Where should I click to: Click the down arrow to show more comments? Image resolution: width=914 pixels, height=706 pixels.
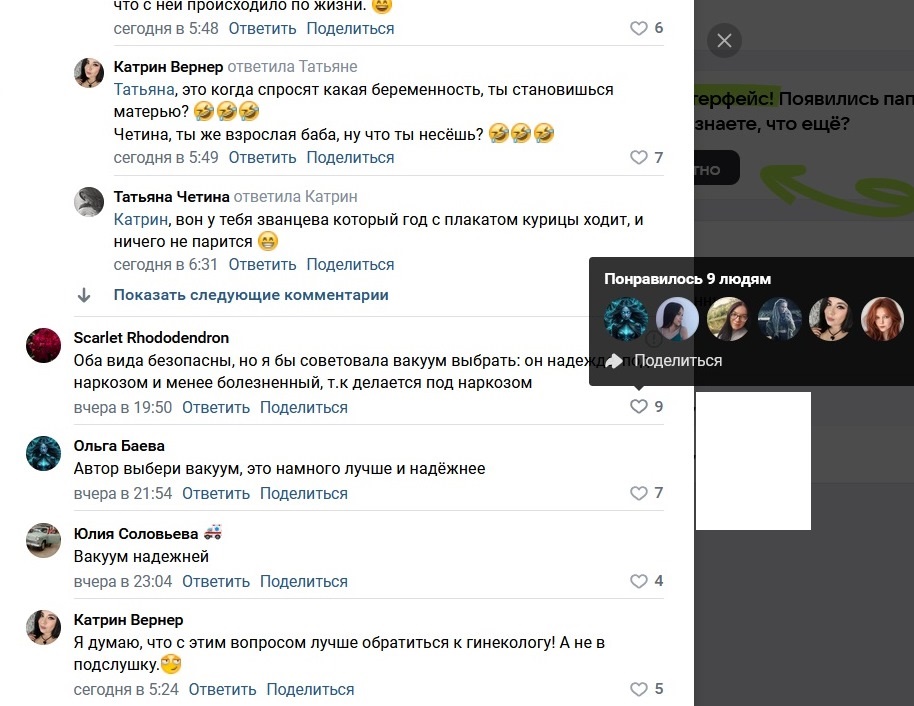click(x=84, y=295)
